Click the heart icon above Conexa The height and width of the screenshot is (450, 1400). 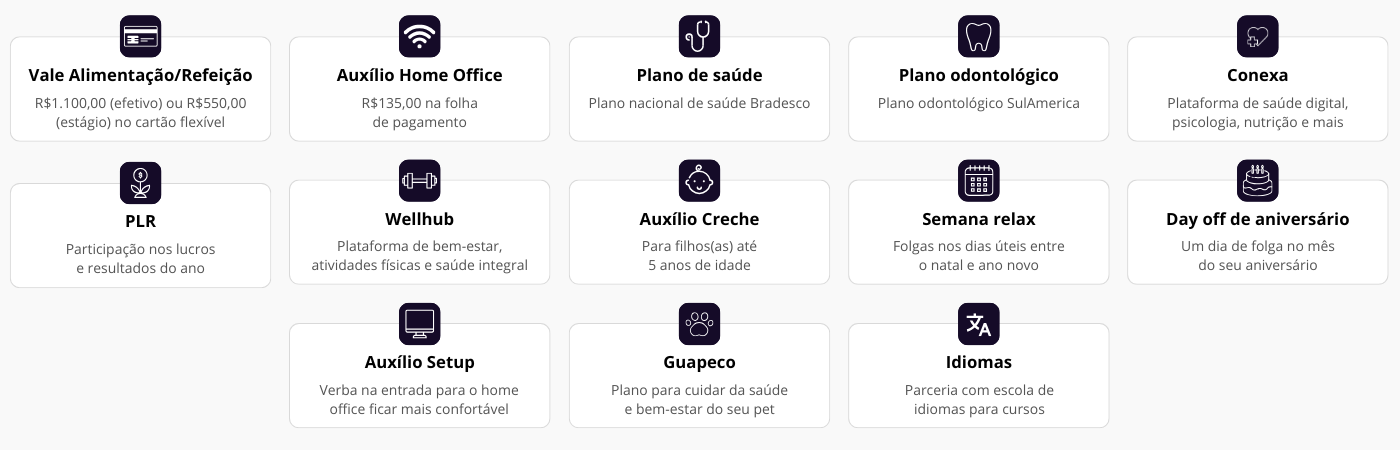1257,37
